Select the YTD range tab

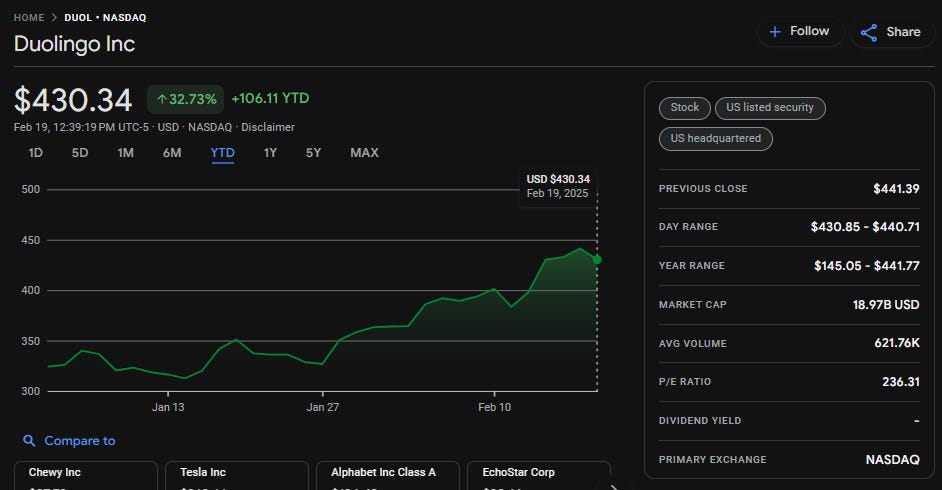pos(222,153)
